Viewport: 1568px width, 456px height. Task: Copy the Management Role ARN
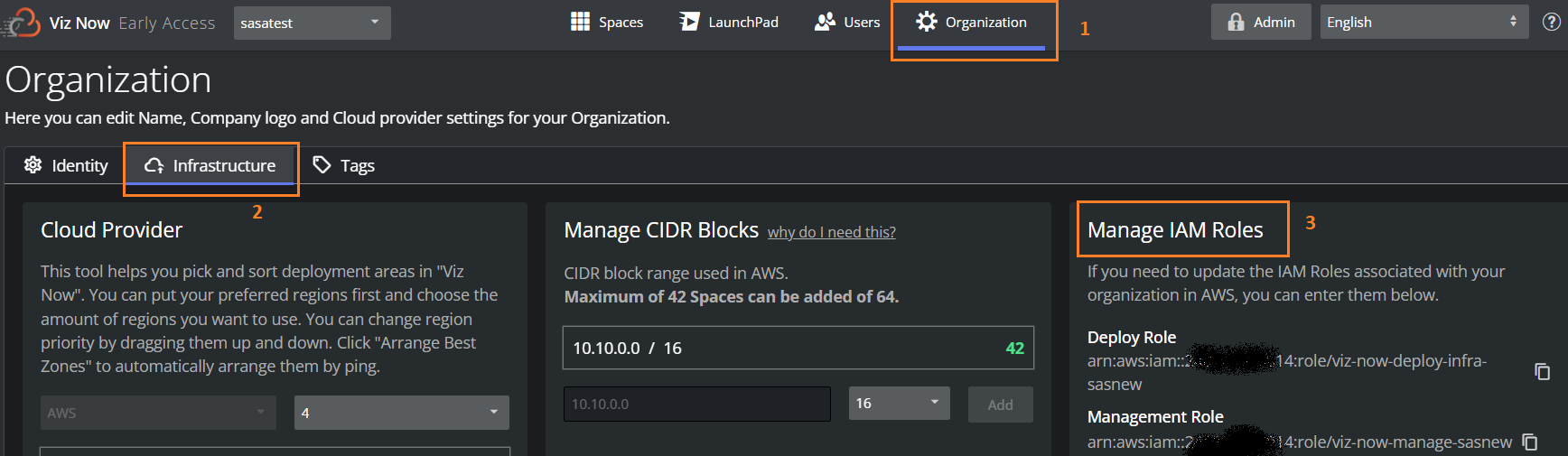(1530, 442)
